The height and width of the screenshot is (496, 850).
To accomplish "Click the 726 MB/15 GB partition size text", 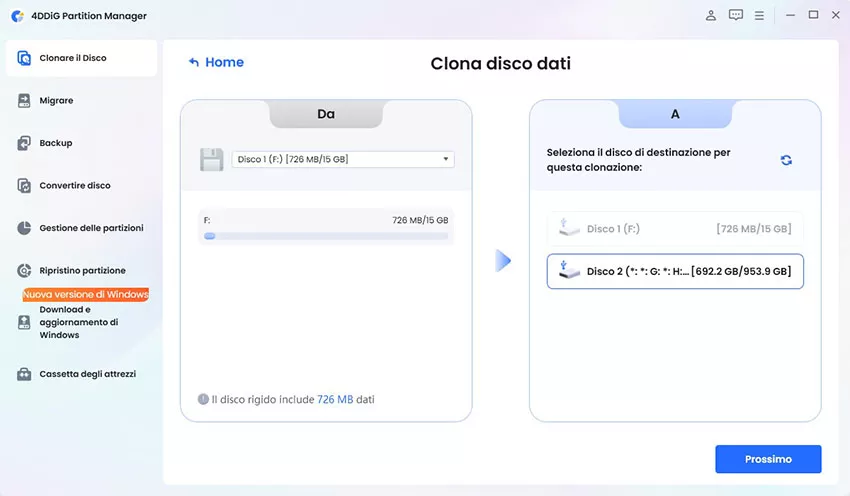I will coord(420,220).
